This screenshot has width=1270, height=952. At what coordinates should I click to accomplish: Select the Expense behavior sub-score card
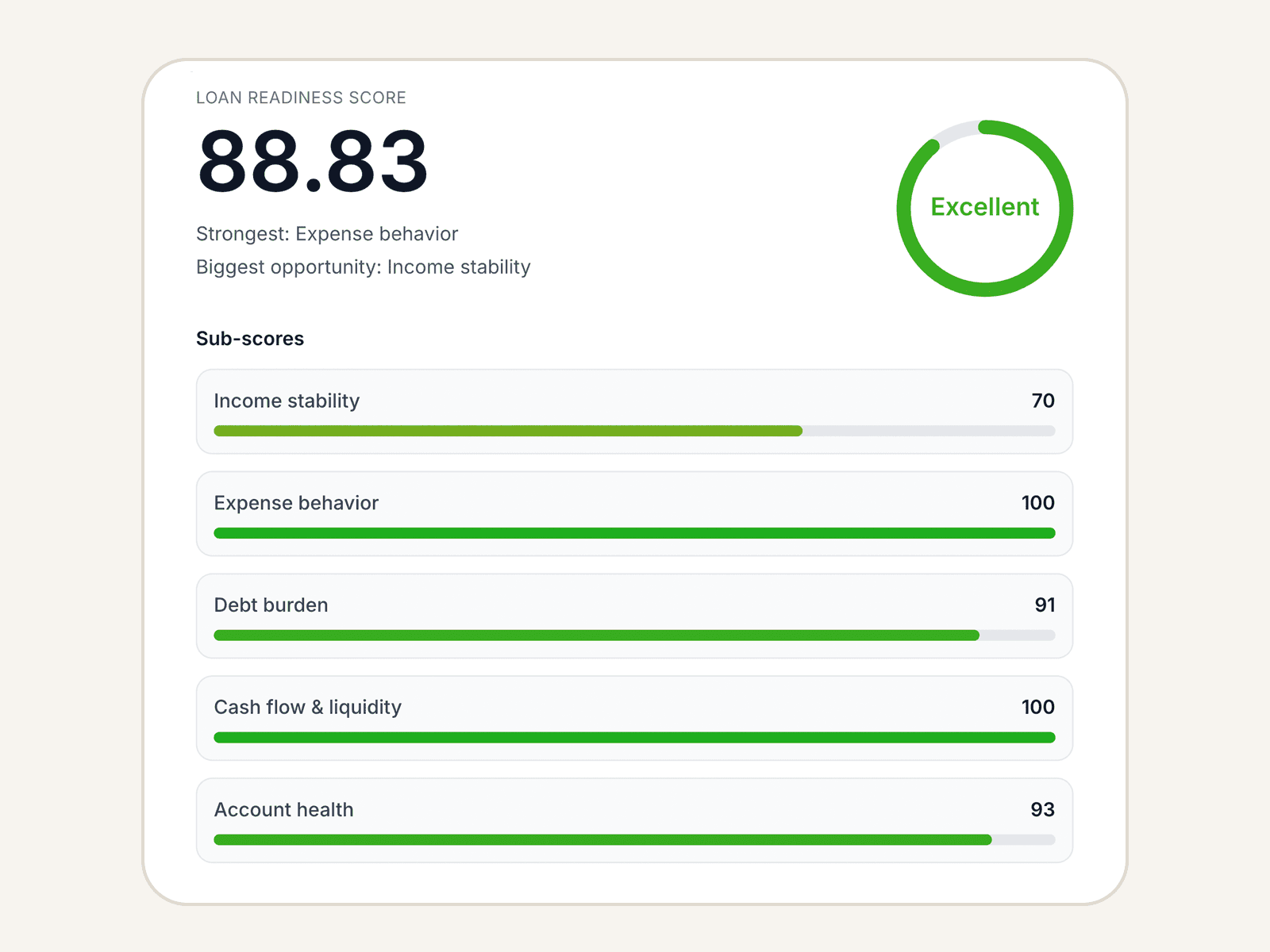(x=635, y=514)
